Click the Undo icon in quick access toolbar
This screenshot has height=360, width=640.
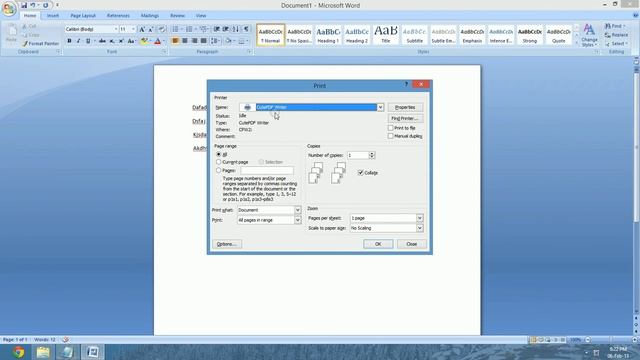pos(33,5)
